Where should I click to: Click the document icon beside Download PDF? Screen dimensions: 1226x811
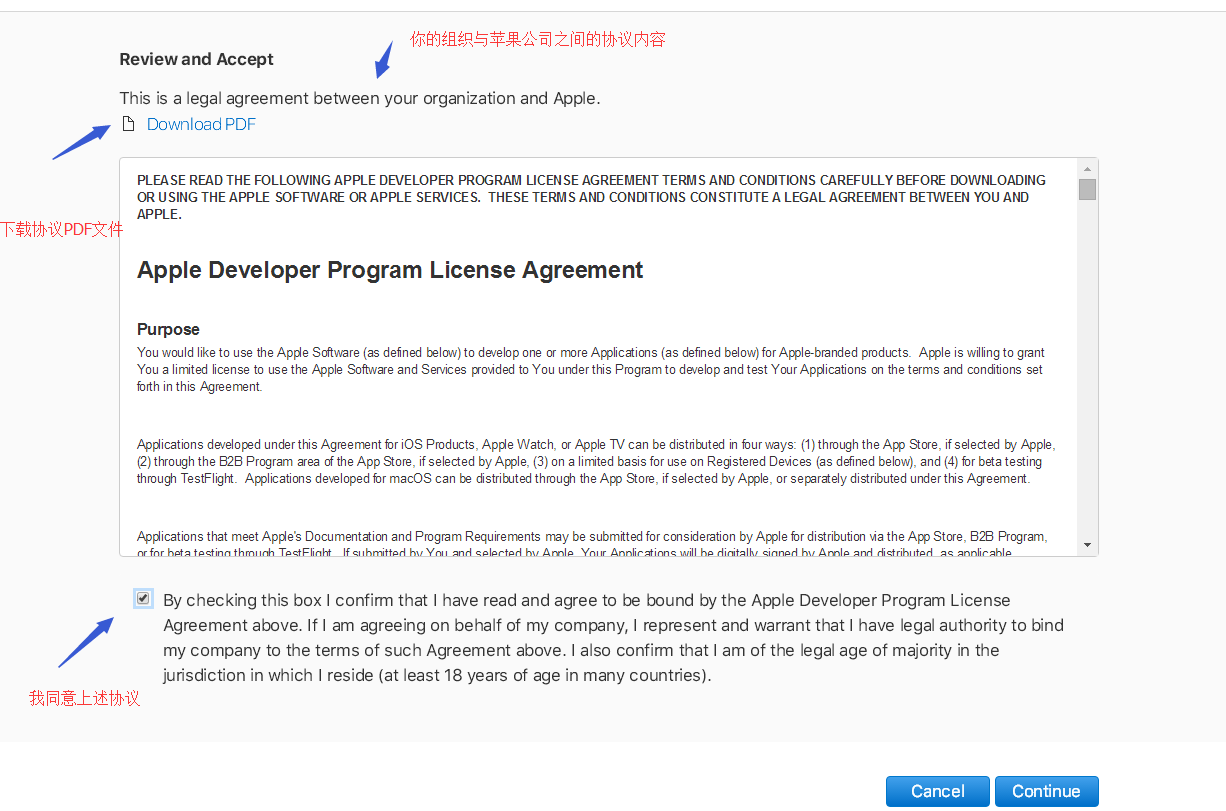127,124
